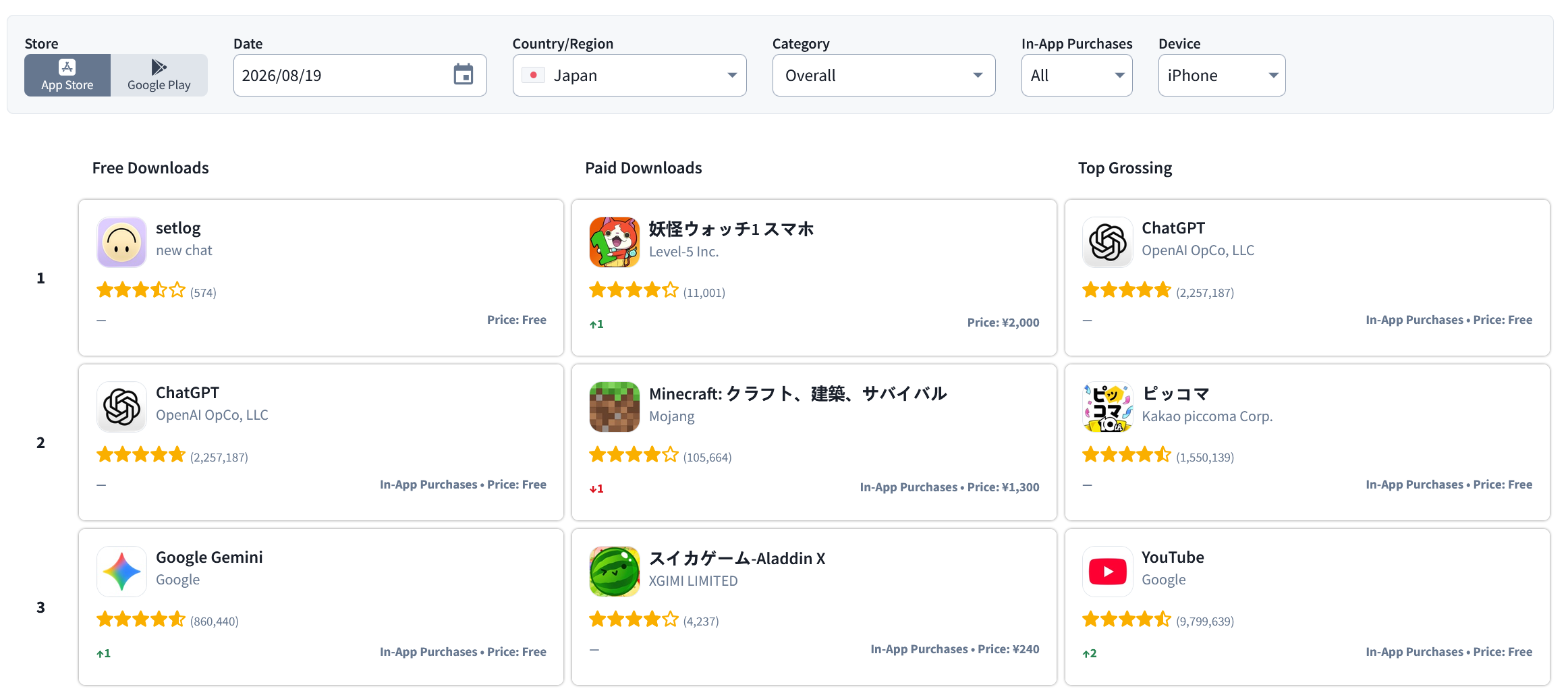Expand the Country/Region dropdown
Screen dimensions: 1568x689
point(629,75)
